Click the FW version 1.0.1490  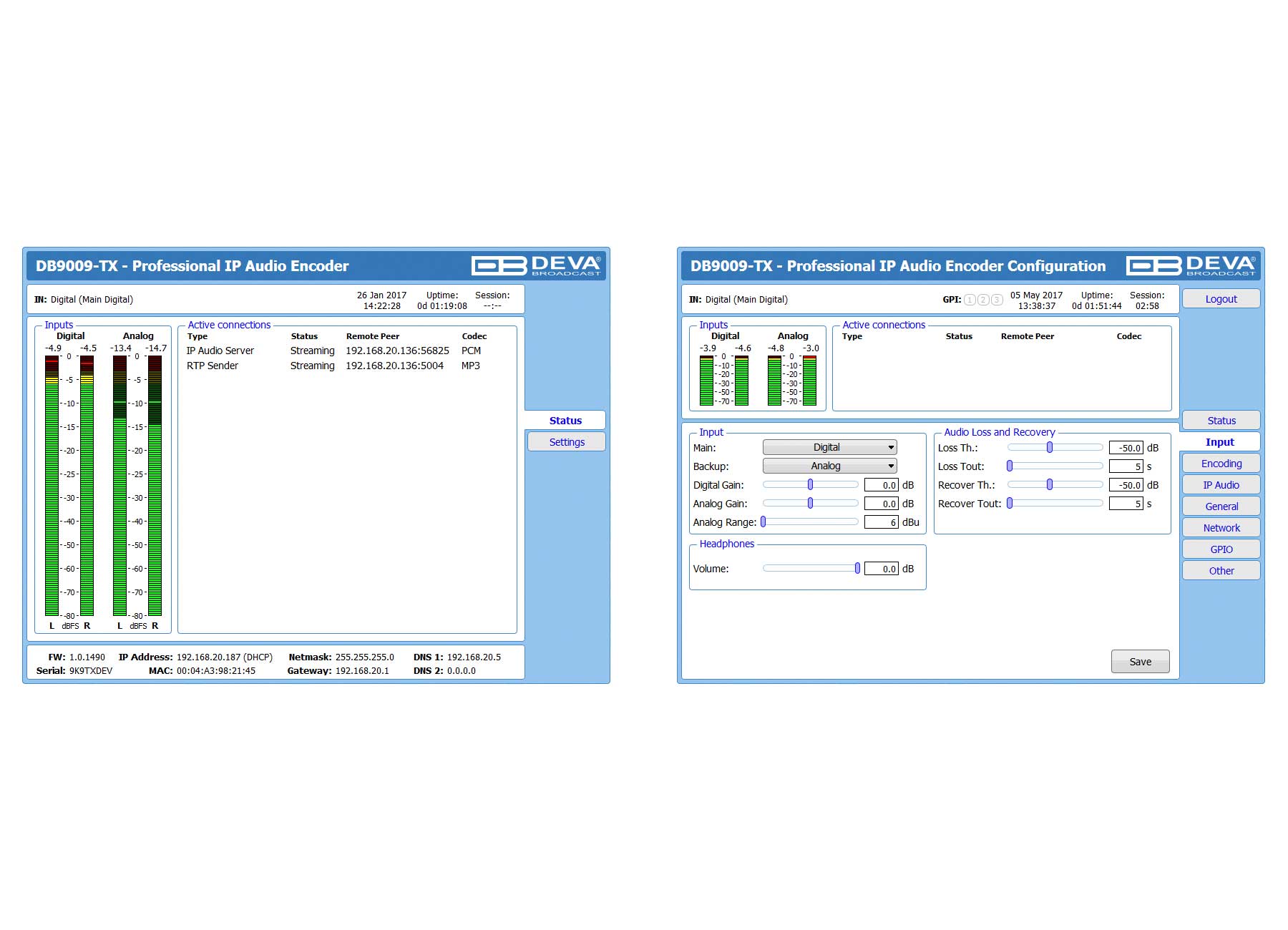pyautogui.click(x=87, y=657)
